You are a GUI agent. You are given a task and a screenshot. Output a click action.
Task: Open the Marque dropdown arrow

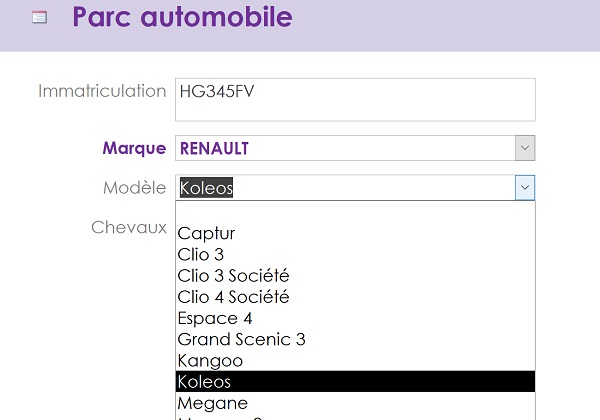(525, 148)
